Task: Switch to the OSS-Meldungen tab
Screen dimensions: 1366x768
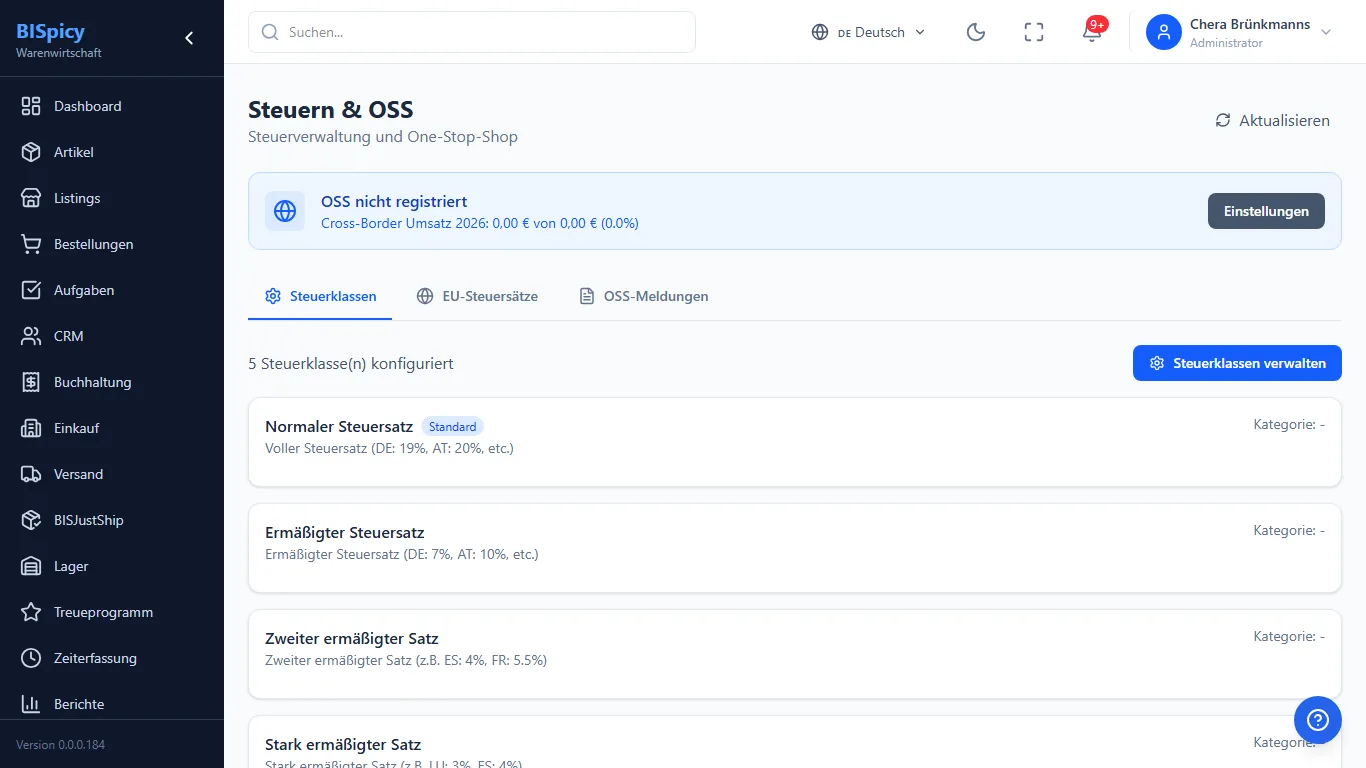Action: [644, 296]
